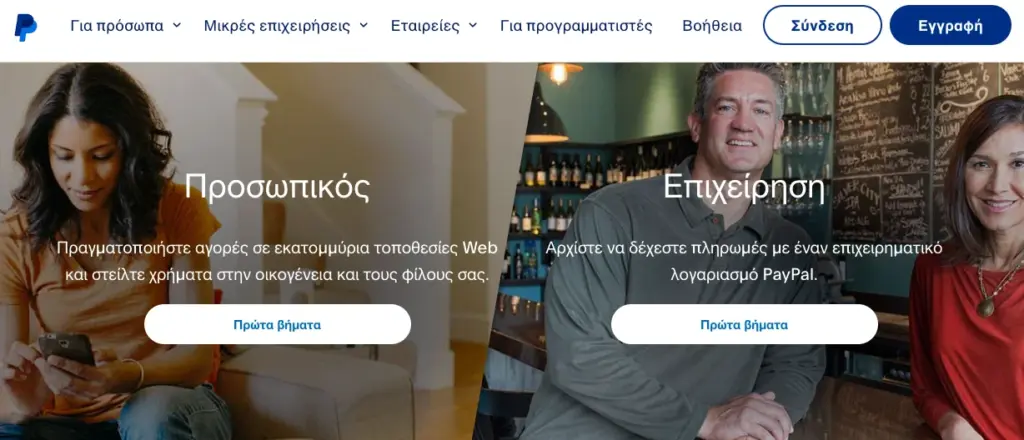Image resolution: width=1024 pixels, height=440 pixels.
Task: Expand the chevron next to Εταιρείες
Action: coord(472,26)
